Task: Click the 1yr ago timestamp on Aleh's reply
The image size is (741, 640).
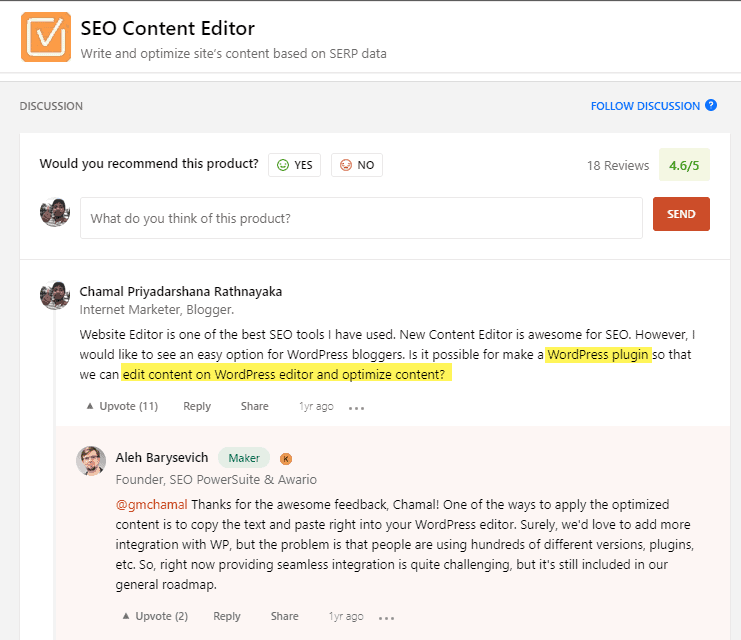Action: click(346, 616)
